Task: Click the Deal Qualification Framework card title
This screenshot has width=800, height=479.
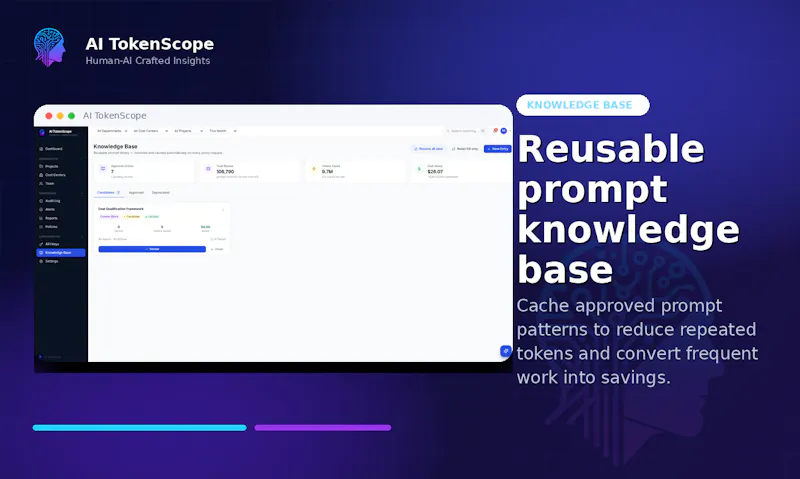Action: point(121,209)
